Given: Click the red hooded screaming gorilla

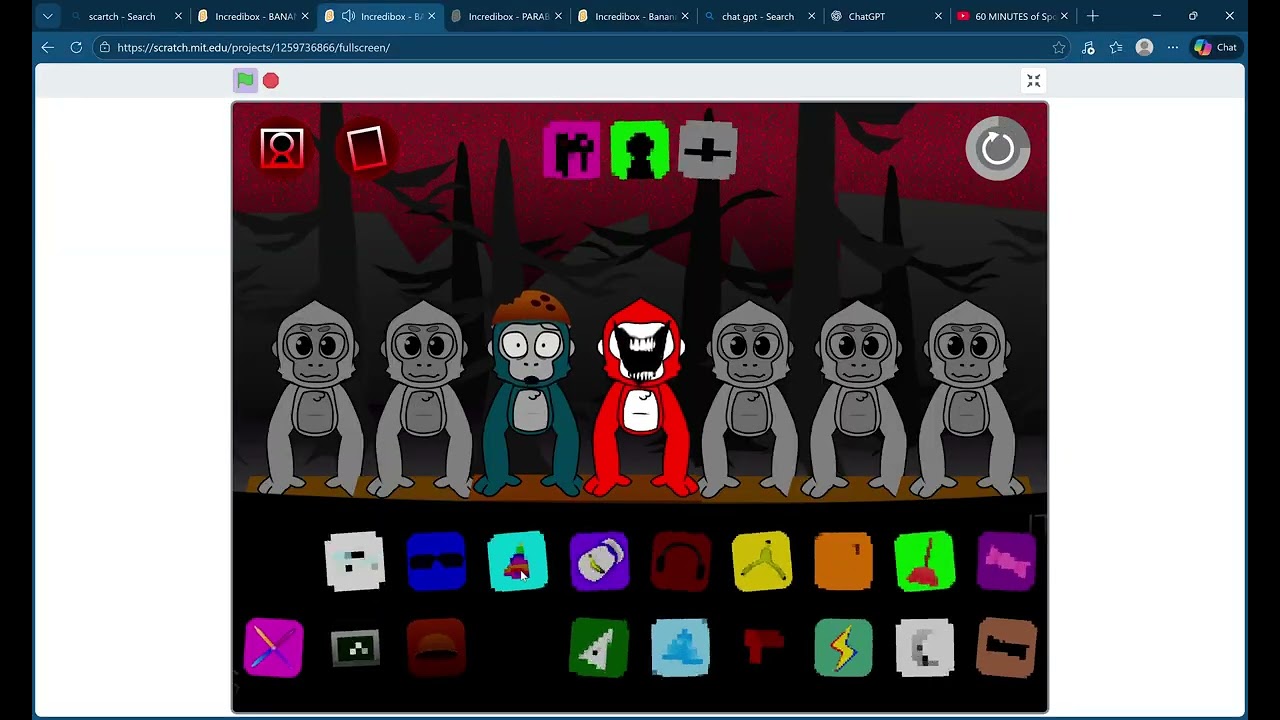Looking at the screenshot, I should pos(641,398).
